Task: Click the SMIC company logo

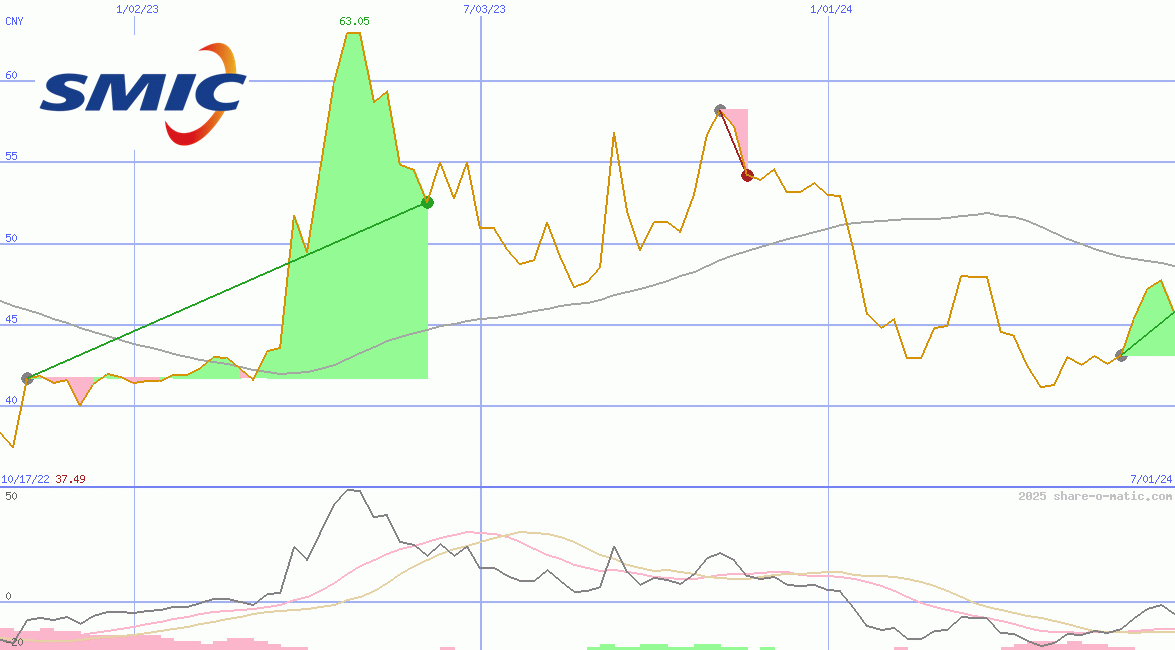Action: click(x=143, y=95)
